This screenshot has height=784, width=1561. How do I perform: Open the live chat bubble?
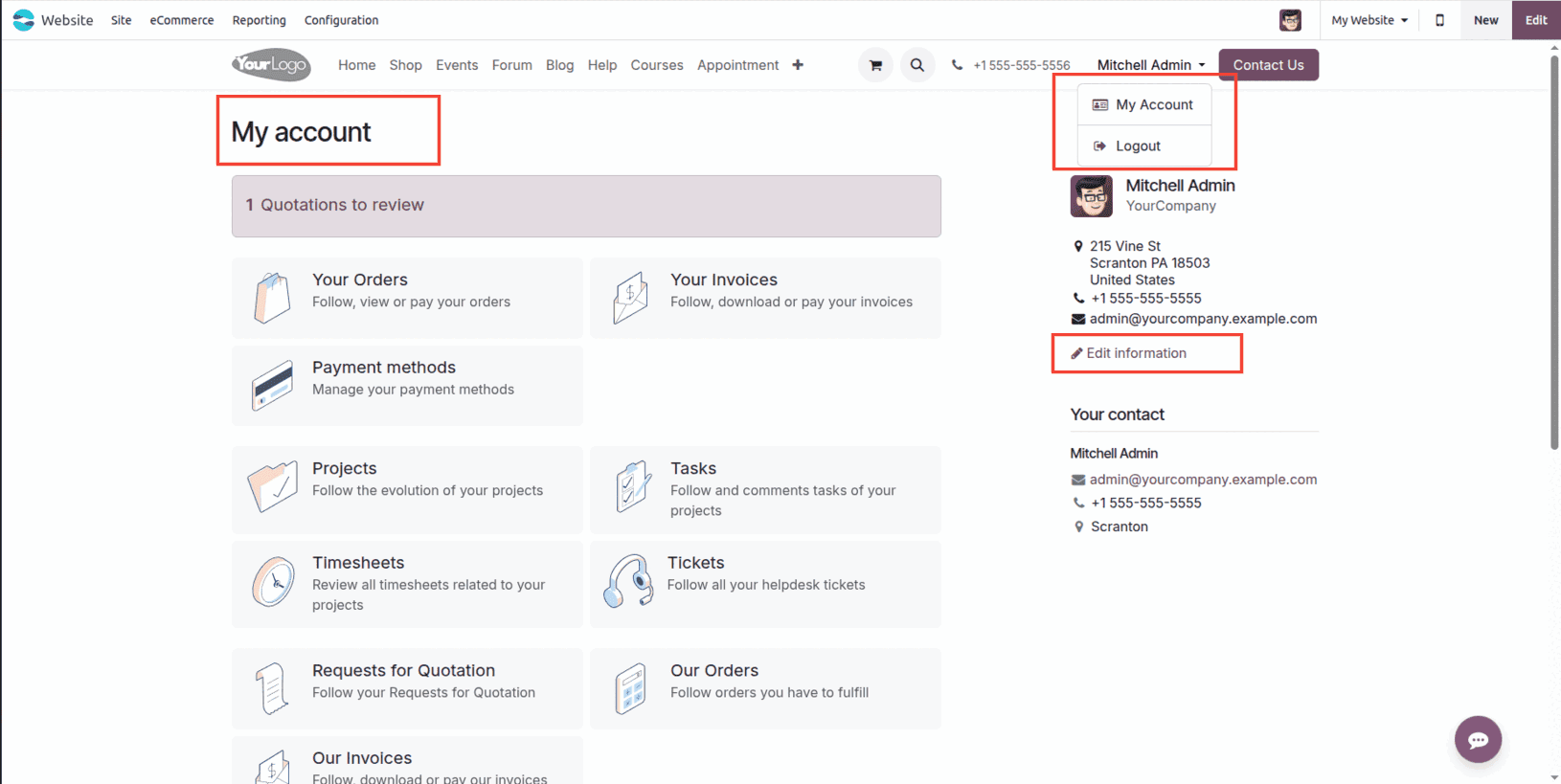1478,739
